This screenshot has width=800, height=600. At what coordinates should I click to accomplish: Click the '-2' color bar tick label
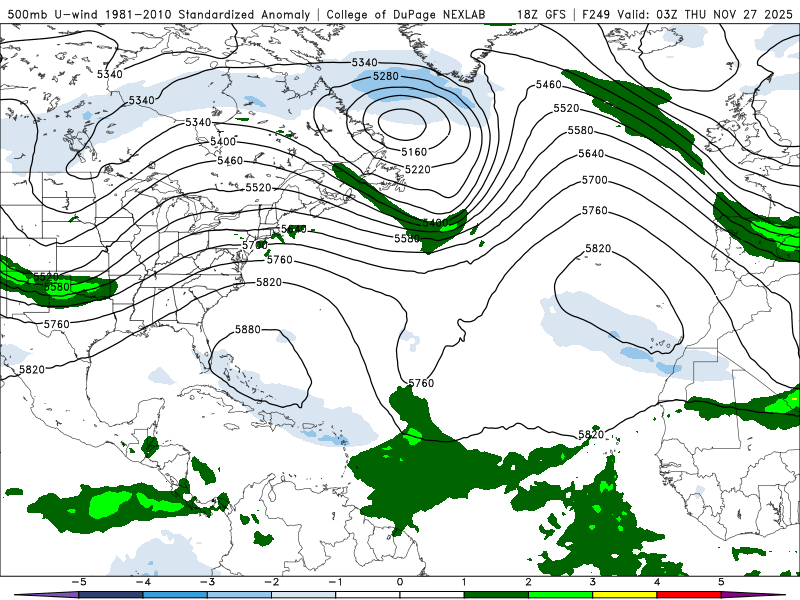[x=271, y=582]
